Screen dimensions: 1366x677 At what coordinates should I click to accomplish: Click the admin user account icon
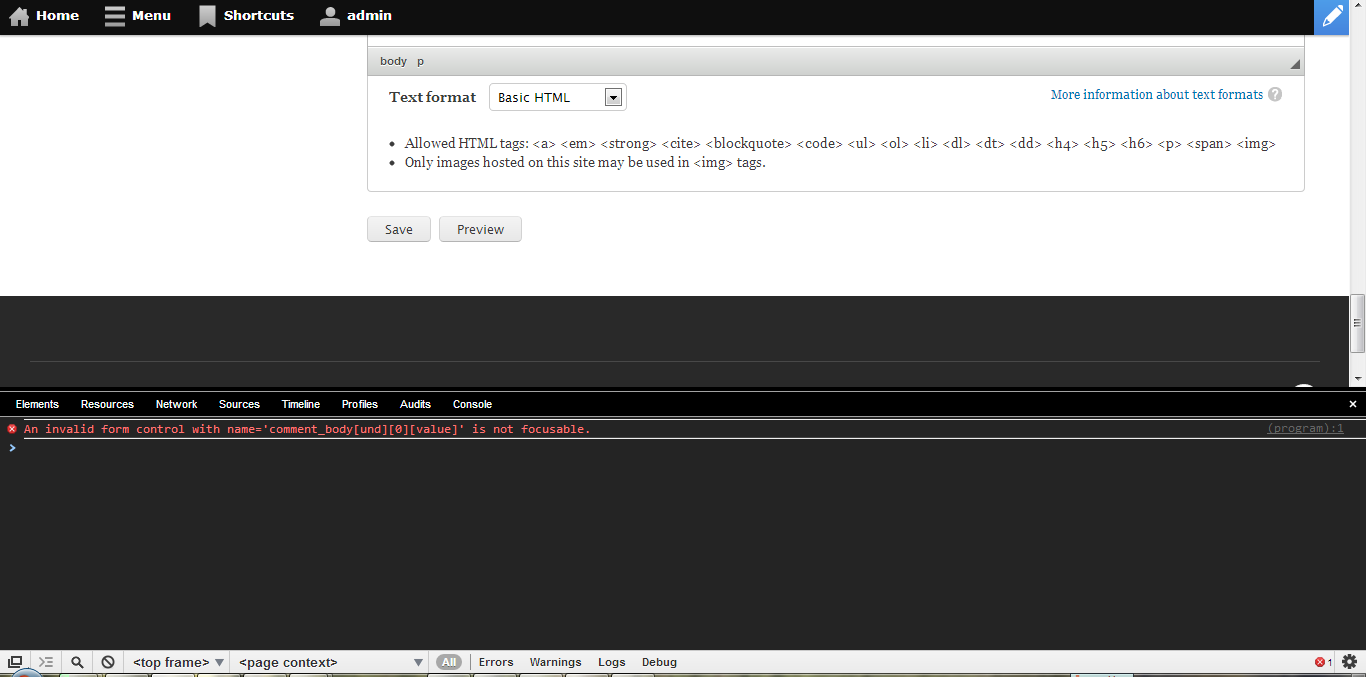point(329,16)
